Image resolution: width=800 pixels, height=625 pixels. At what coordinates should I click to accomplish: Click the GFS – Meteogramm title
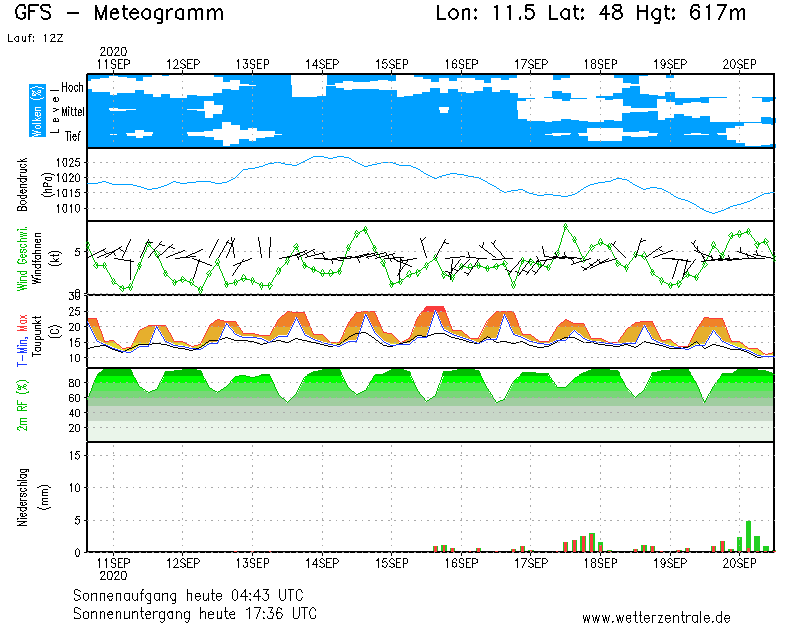click(119, 14)
